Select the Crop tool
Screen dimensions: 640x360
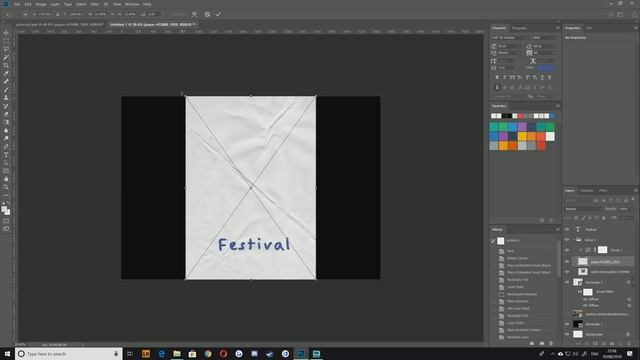coord(6,65)
